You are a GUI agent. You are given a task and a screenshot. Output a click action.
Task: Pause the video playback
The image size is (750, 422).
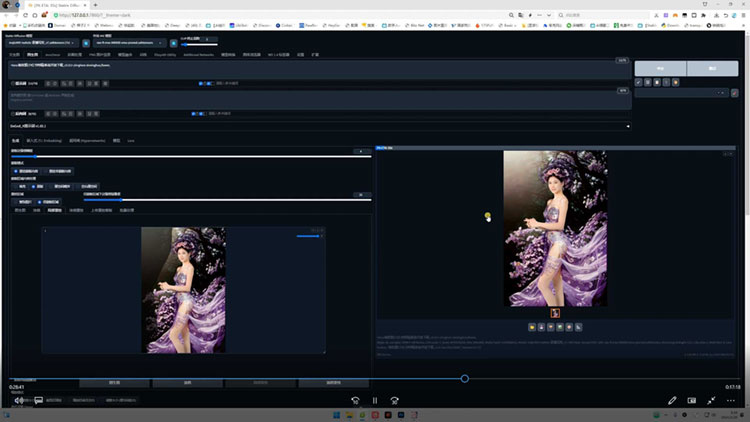[x=375, y=400]
